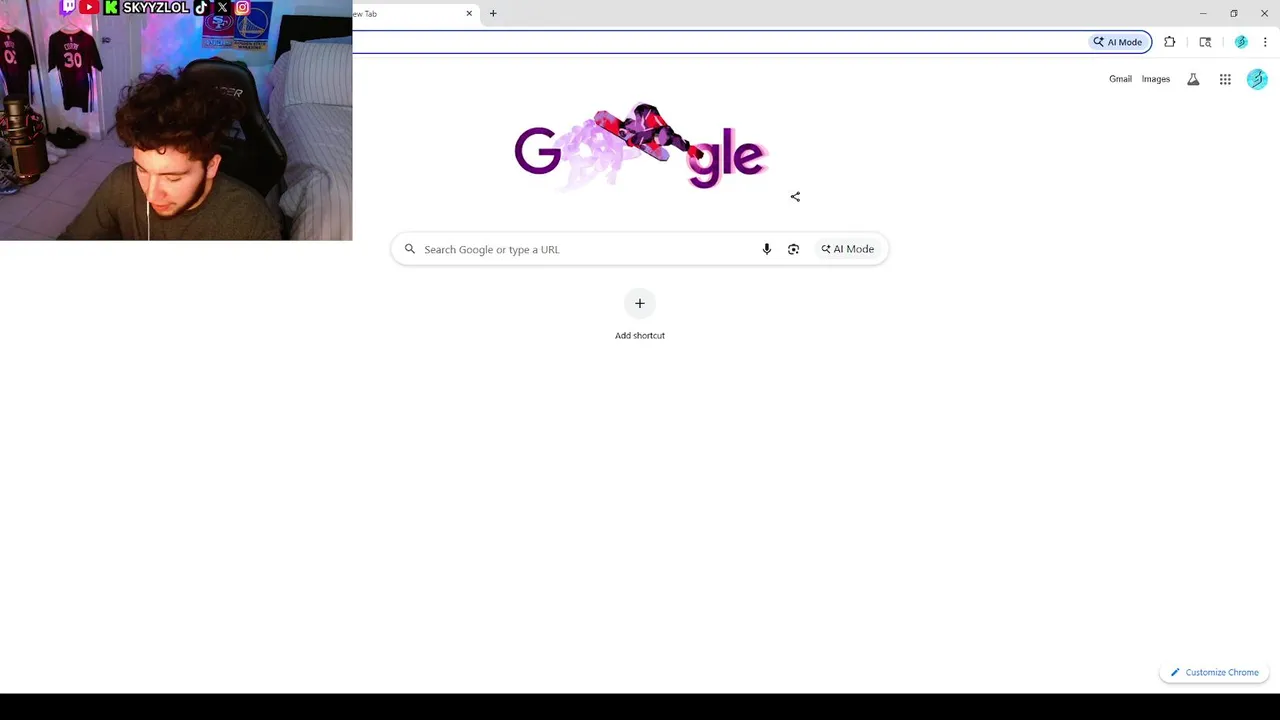Image resolution: width=1280 pixels, height=720 pixels.
Task: Open the Chrome three-dot menu
Action: [1265, 42]
